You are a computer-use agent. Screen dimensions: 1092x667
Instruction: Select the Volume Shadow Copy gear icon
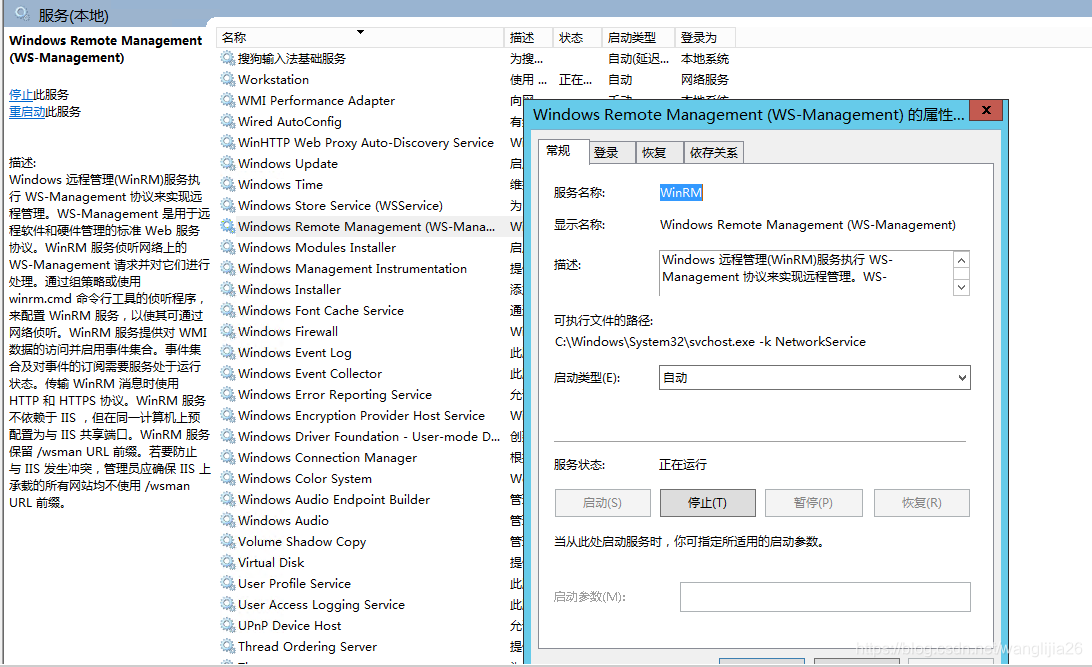(x=228, y=541)
